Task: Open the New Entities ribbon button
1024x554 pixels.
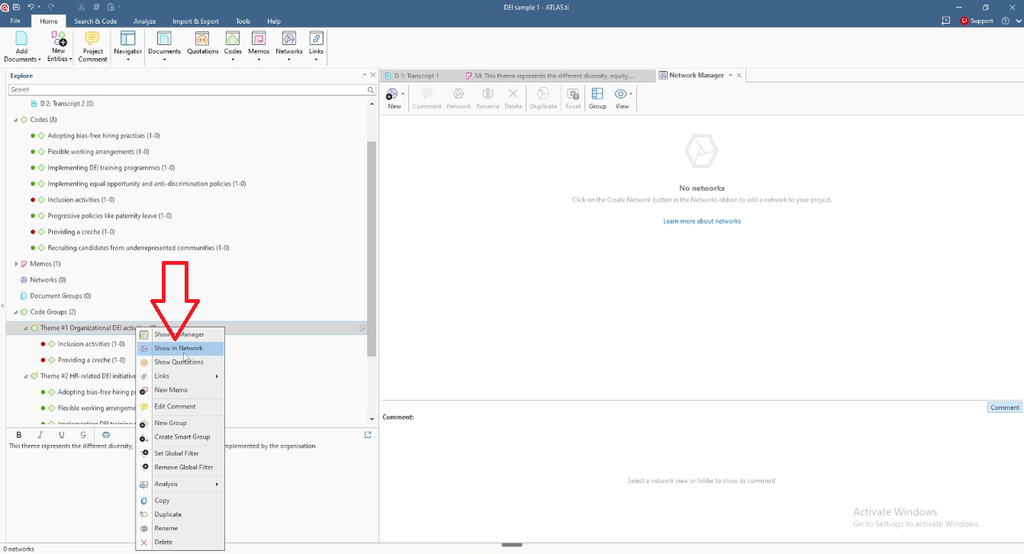Action: pos(58,46)
